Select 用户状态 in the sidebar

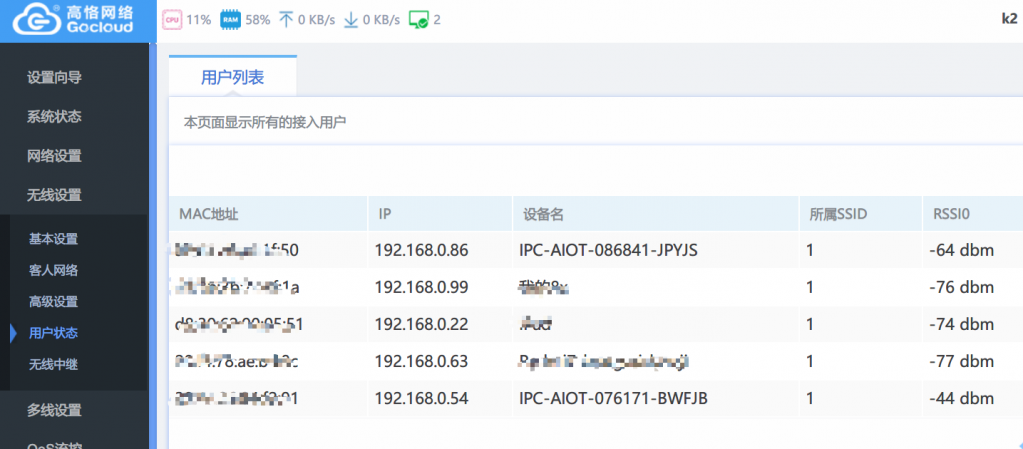[x=53, y=332]
